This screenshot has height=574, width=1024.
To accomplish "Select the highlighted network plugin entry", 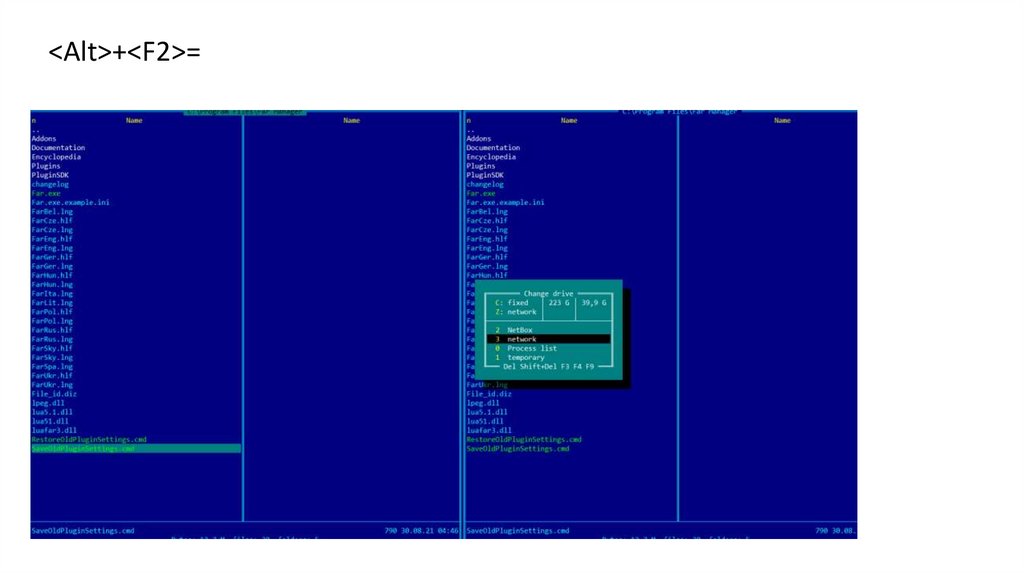I will tap(548, 340).
